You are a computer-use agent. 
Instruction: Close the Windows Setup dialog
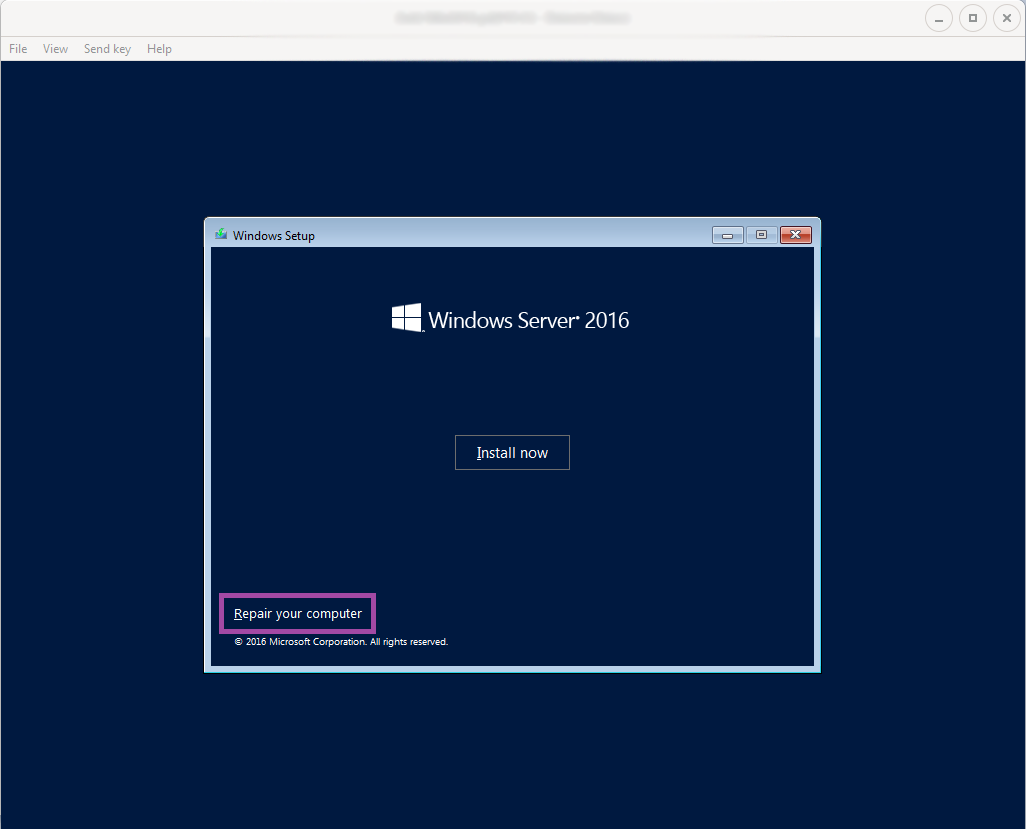(x=796, y=235)
